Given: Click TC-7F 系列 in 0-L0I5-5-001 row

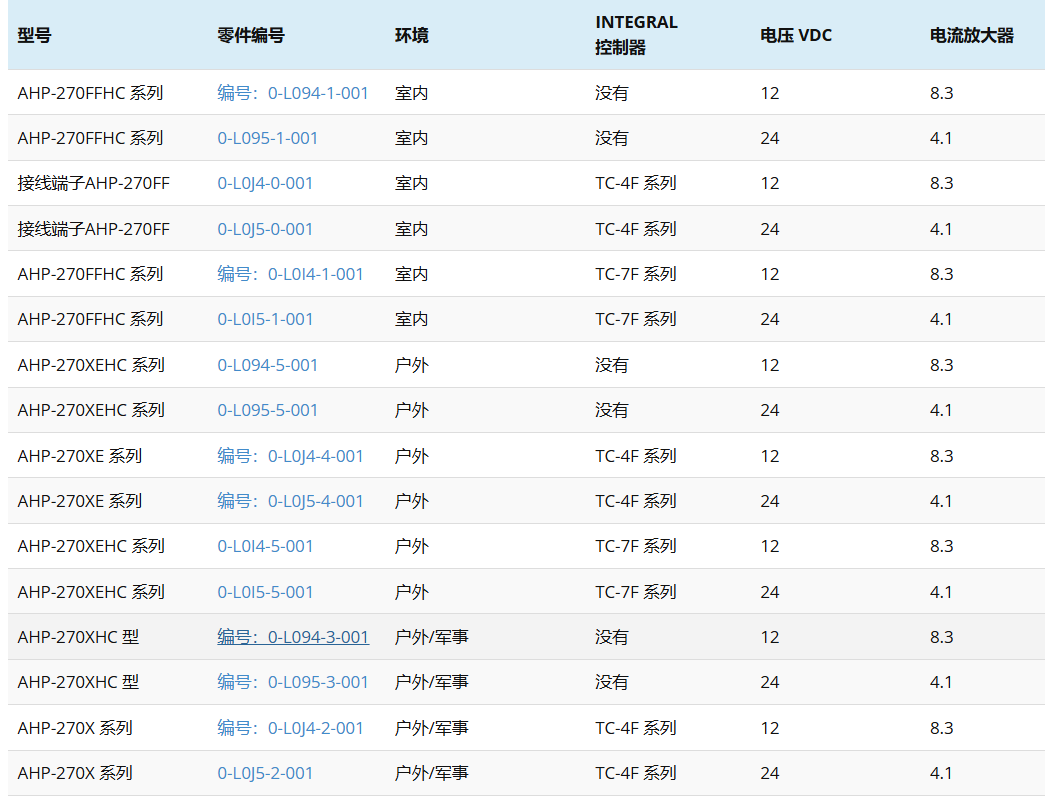Looking at the screenshot, I should coord(636,592).
